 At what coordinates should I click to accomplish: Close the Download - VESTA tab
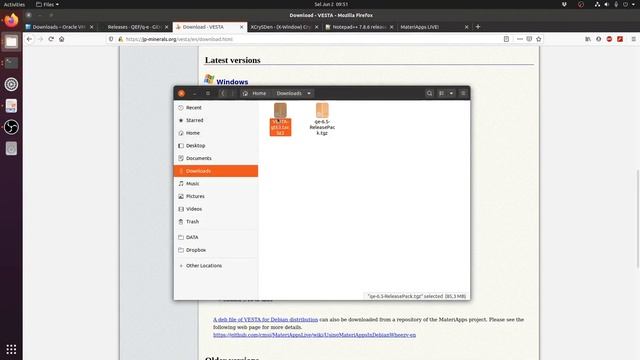(x=241, y=27)
